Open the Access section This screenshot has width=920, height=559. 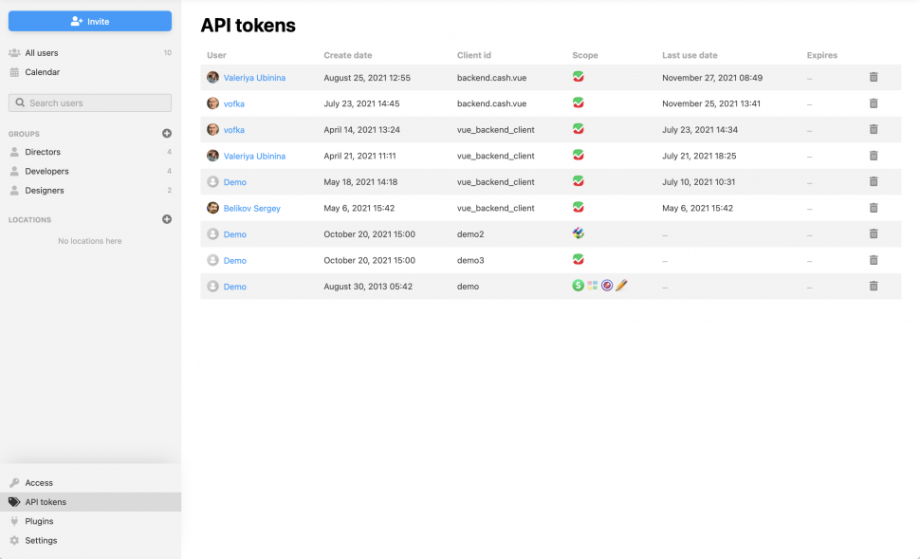pos(39,483)
